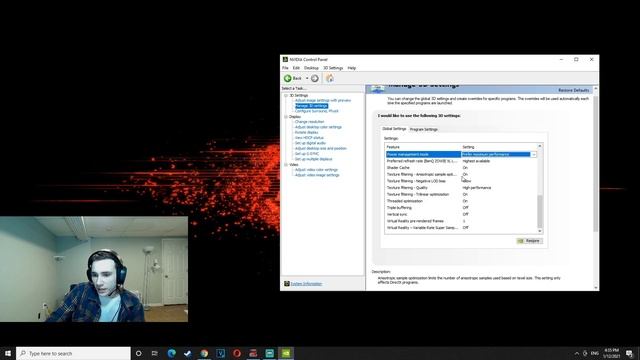
Task: Select the Shader Cache row
Action: [x=461, y=168]
